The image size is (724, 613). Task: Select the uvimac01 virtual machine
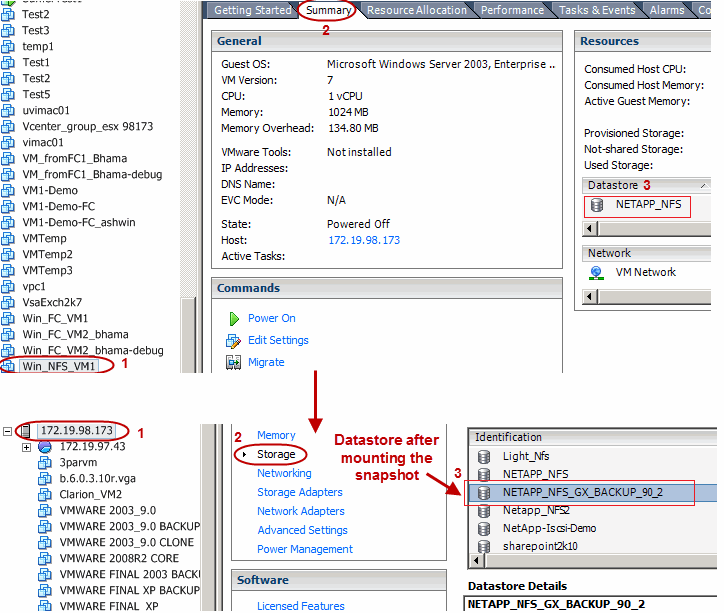click(46, 110)
